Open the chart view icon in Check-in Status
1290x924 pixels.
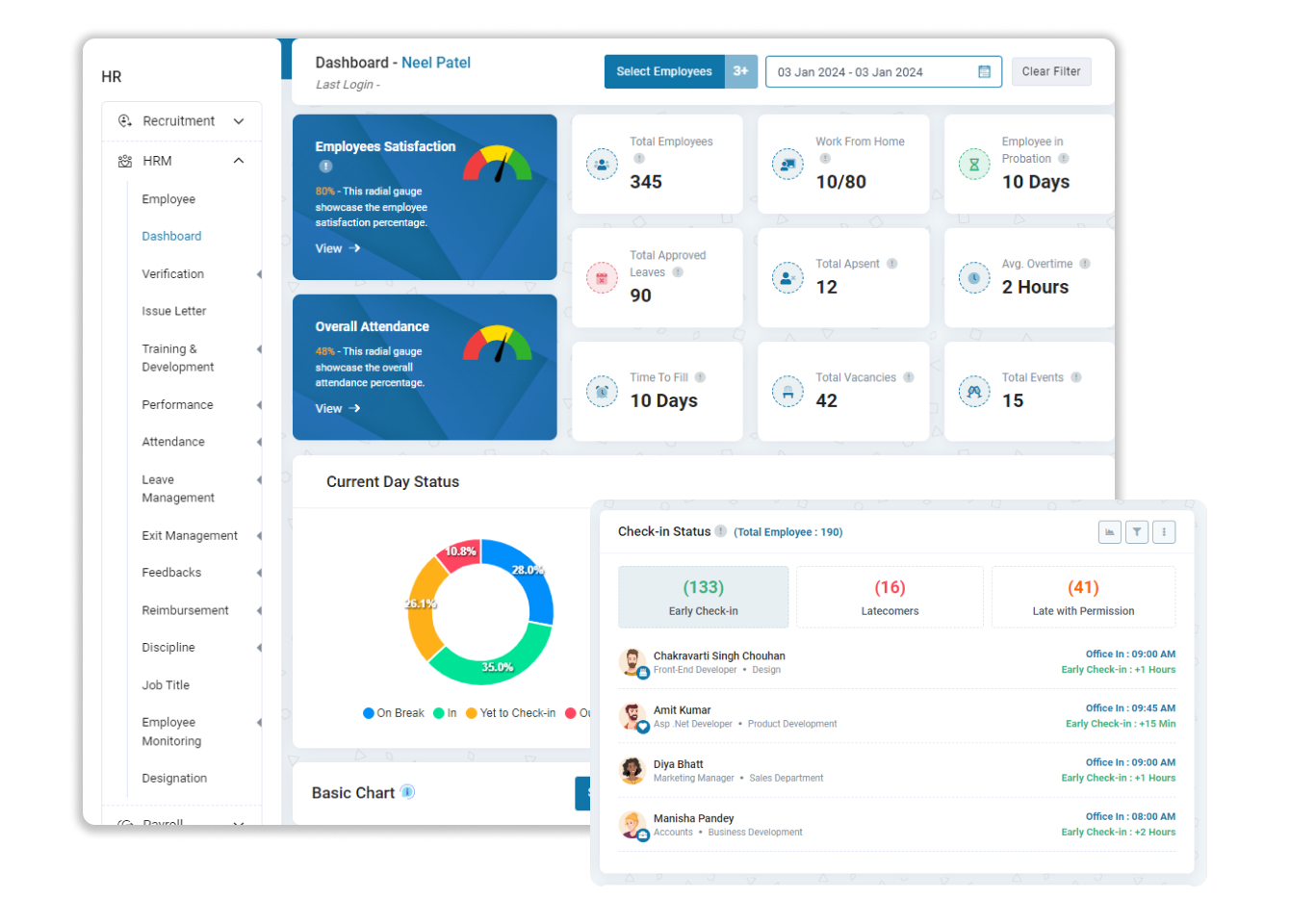click(1110, 531)
